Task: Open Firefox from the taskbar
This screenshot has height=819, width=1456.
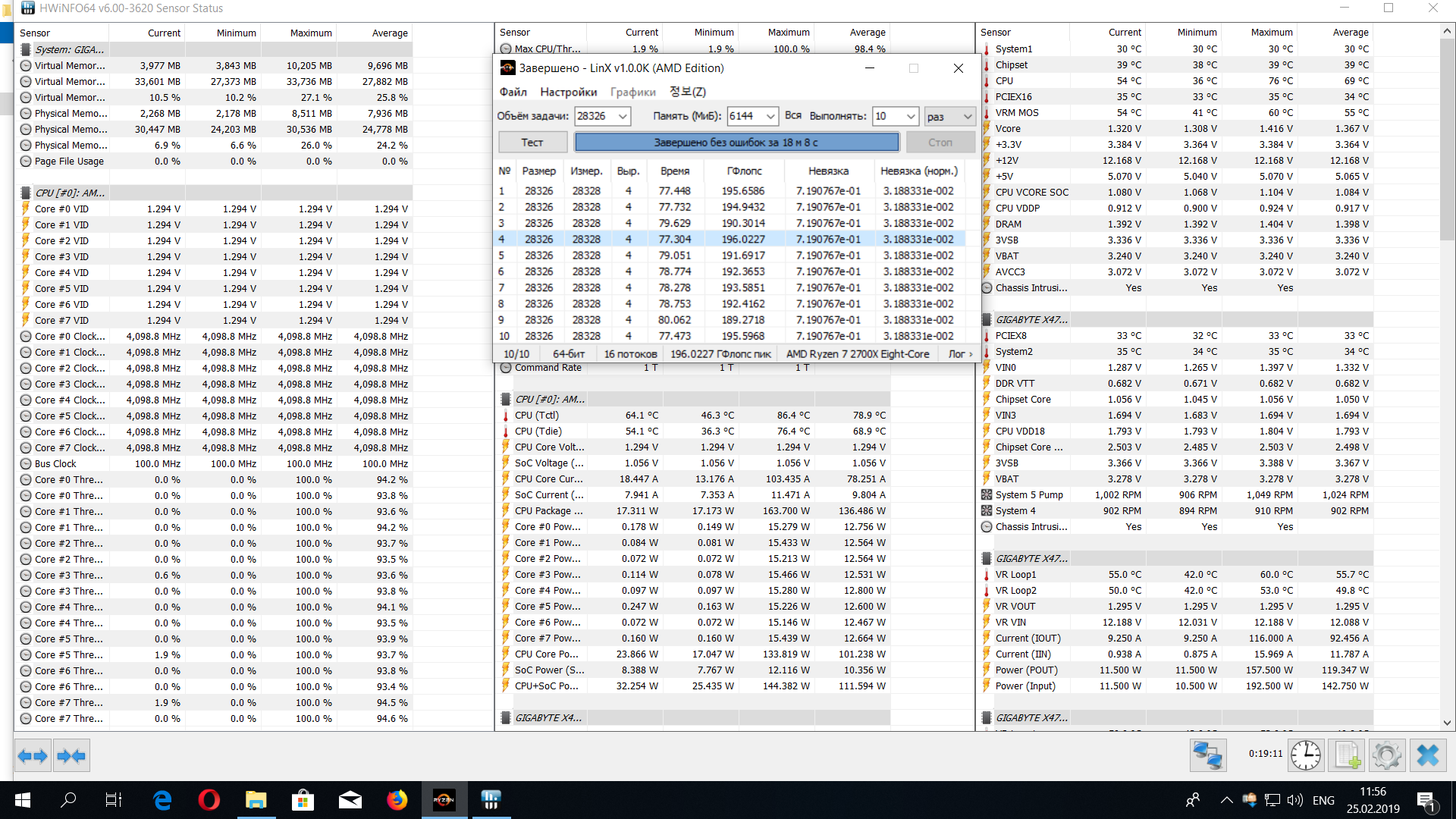Action: click(397, 799)
